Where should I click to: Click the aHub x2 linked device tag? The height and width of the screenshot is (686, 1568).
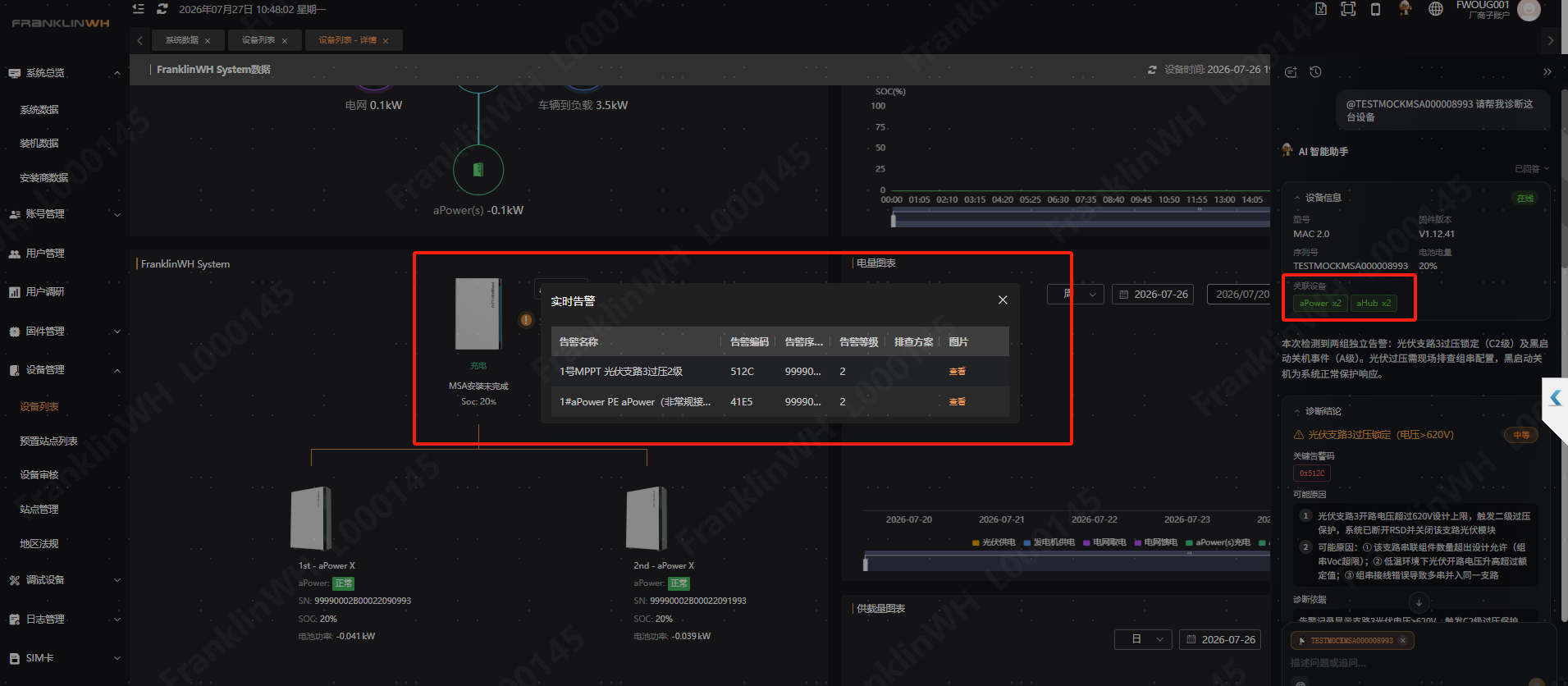tap(1374, 304)
